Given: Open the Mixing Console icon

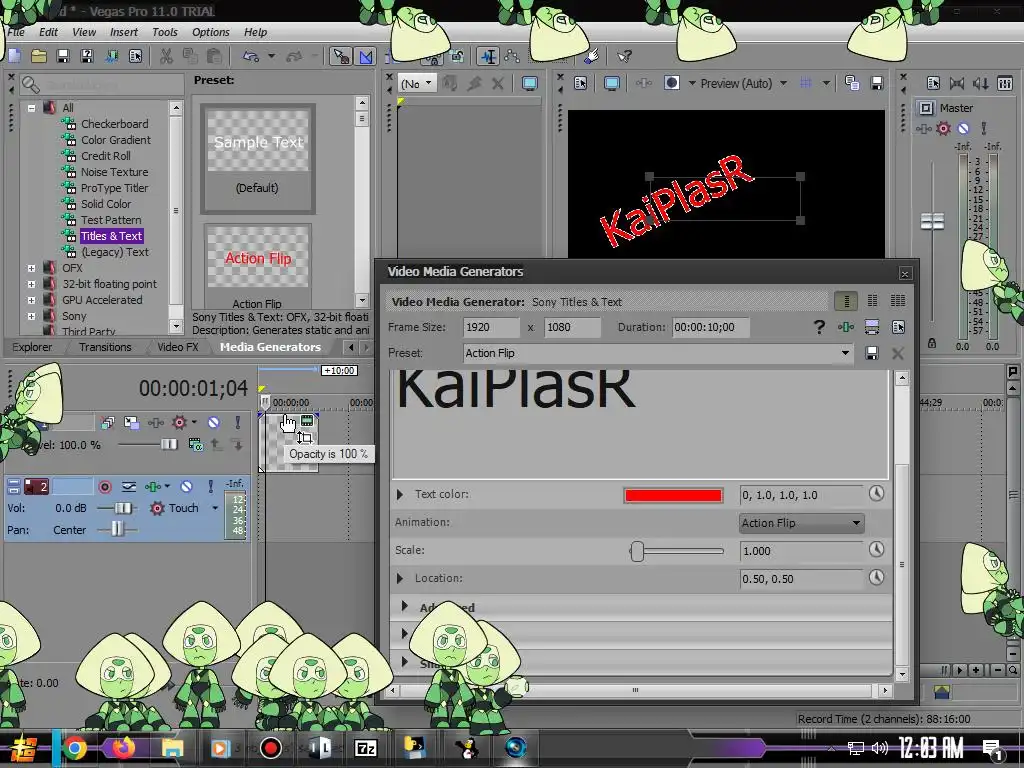Looking at the screenshot, I should point(1004,83).
